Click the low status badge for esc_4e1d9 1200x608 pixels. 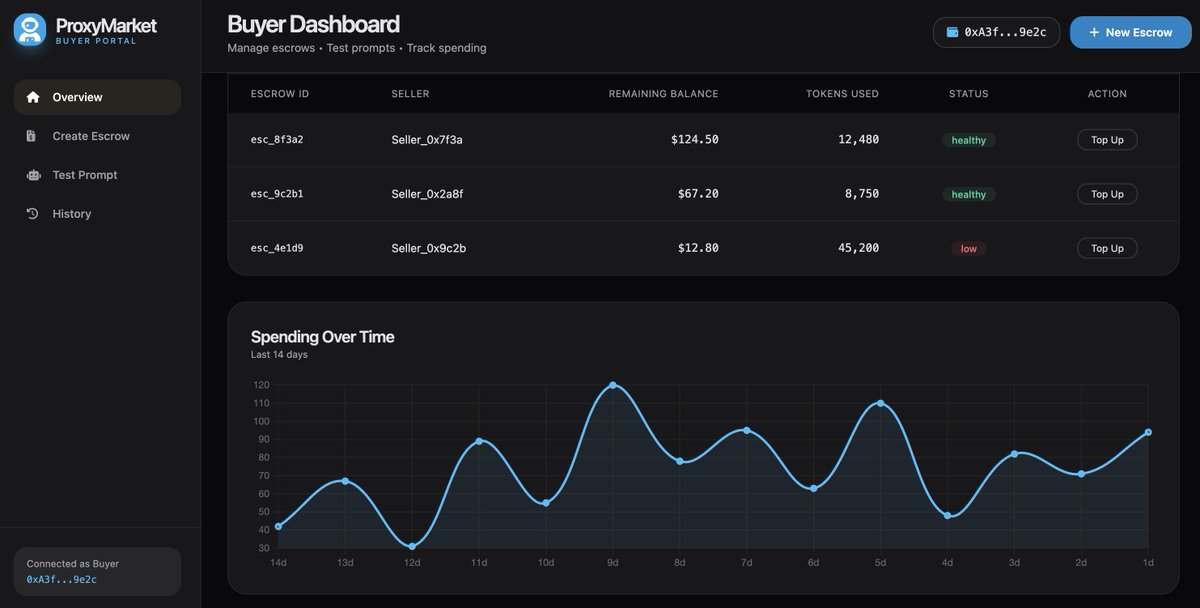point(968,248)
